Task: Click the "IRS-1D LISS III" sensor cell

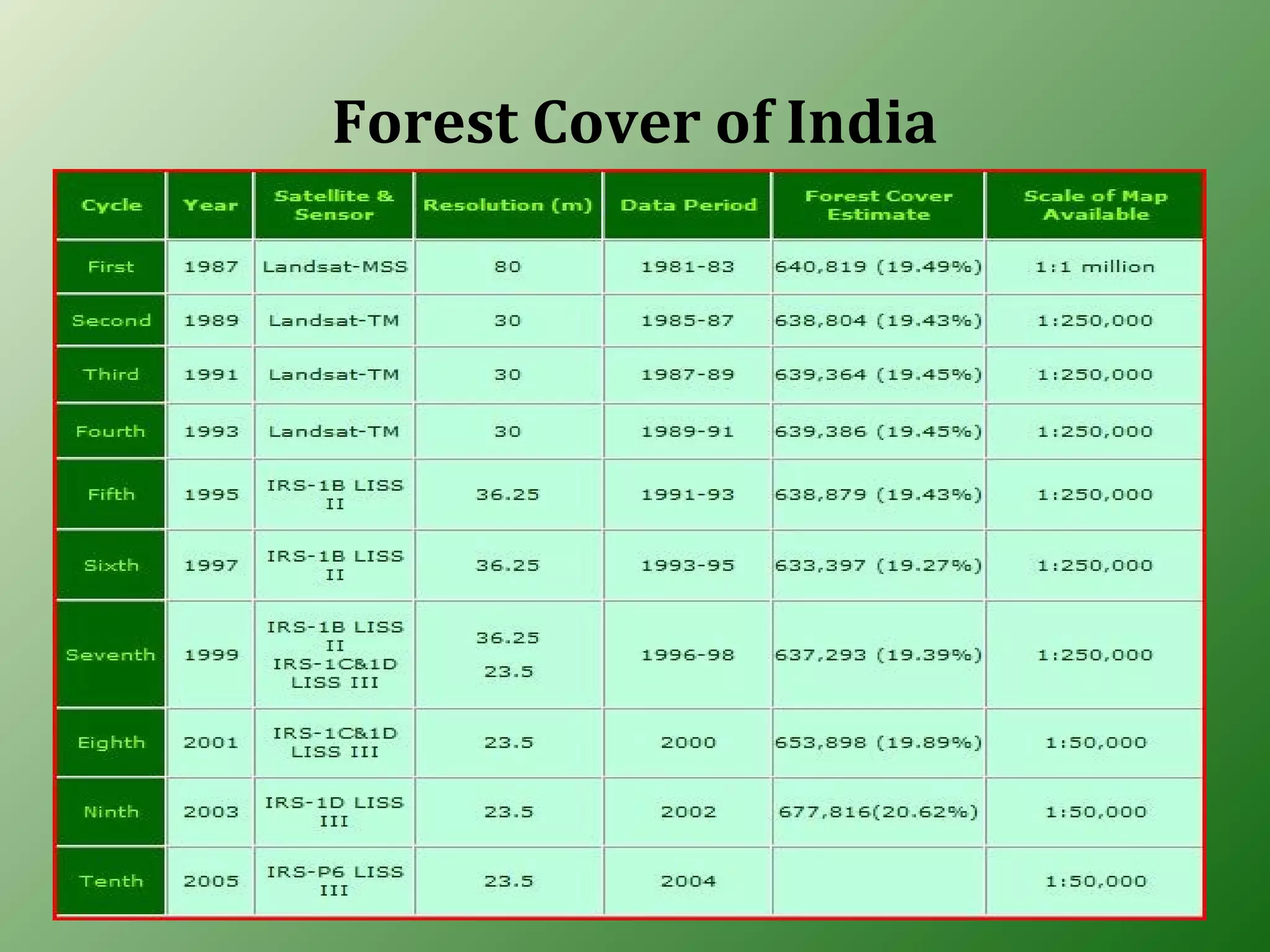Action: [x=335, y=812]
